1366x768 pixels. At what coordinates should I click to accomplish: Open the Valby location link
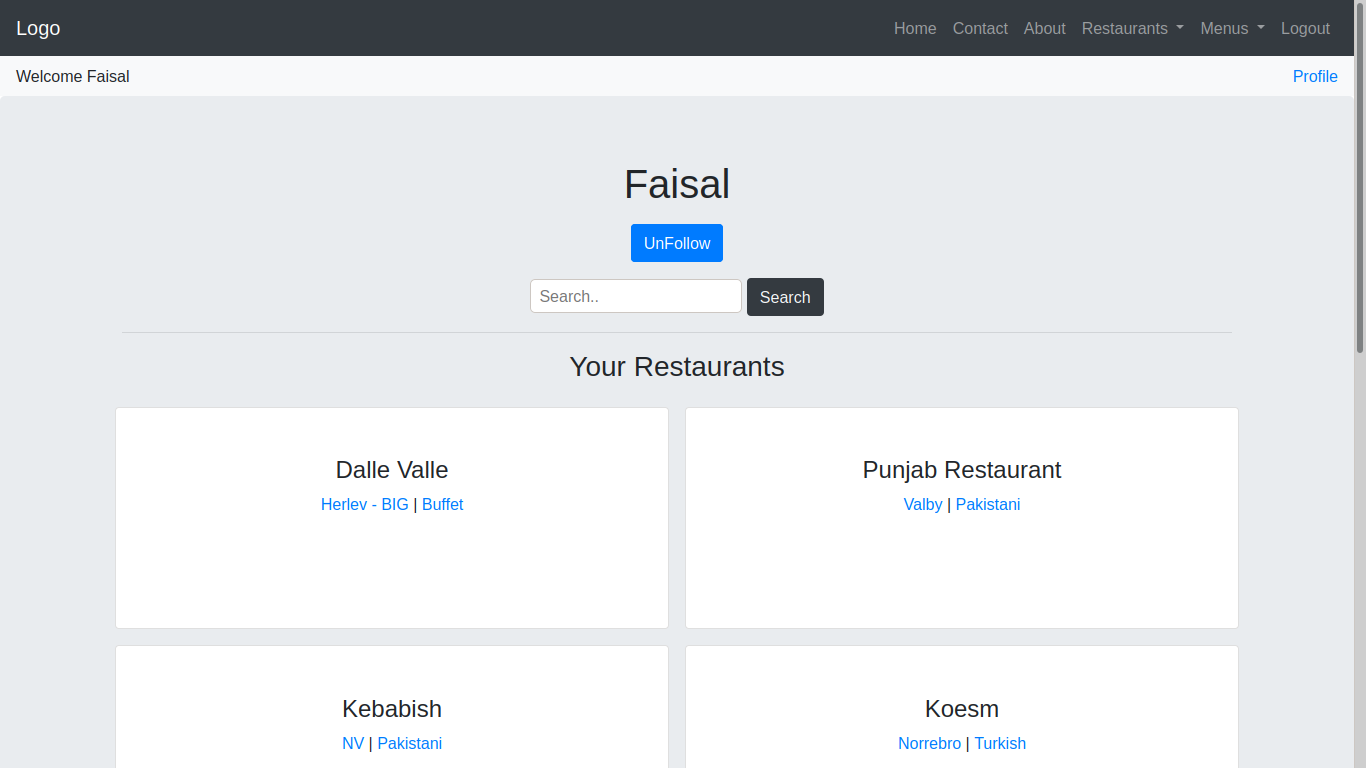click(923, 504)
